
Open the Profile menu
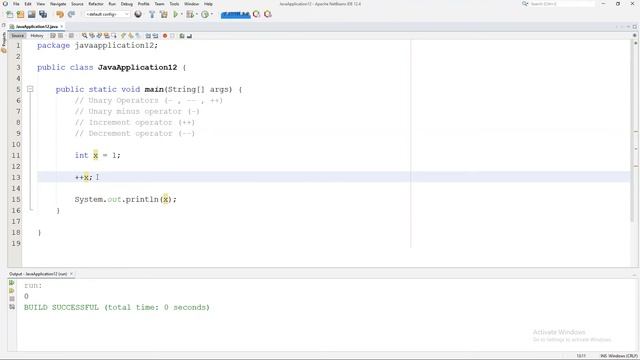143,4
